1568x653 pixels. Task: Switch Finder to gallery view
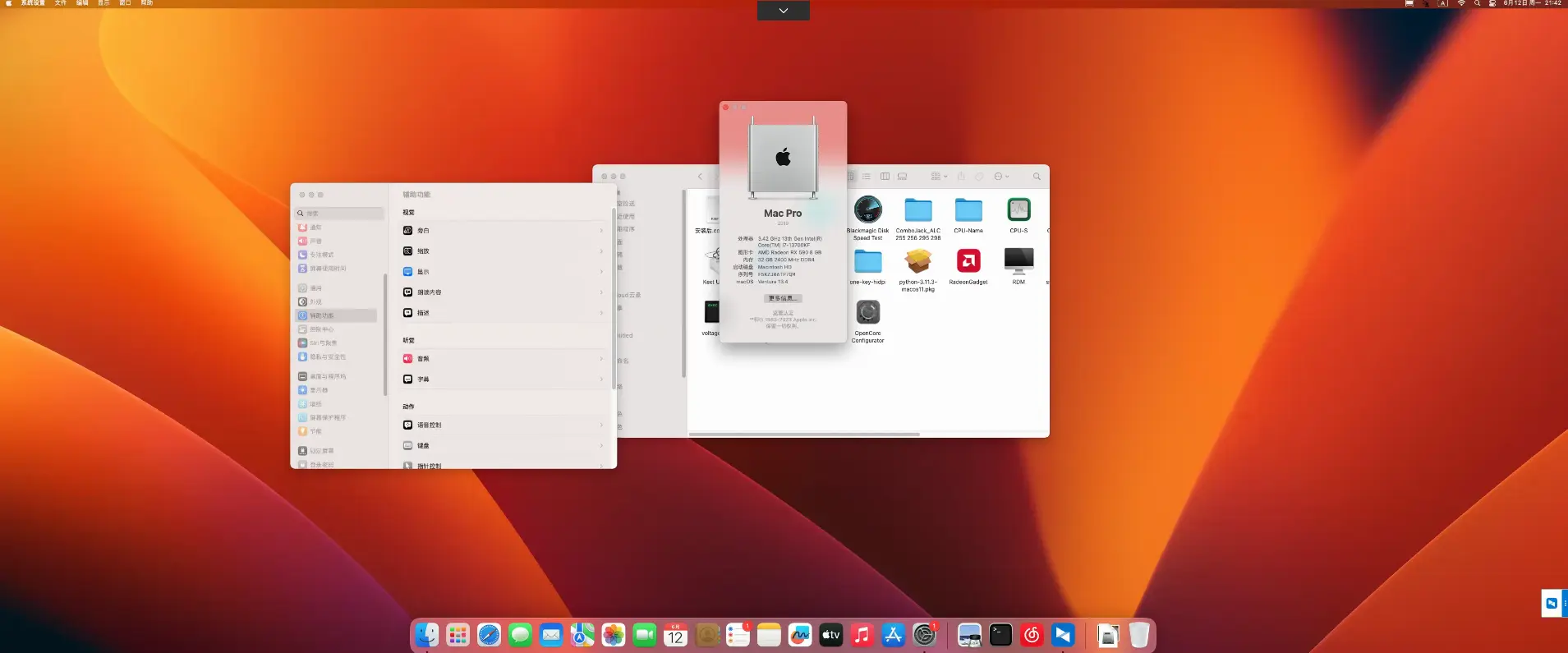coord(902,177)
